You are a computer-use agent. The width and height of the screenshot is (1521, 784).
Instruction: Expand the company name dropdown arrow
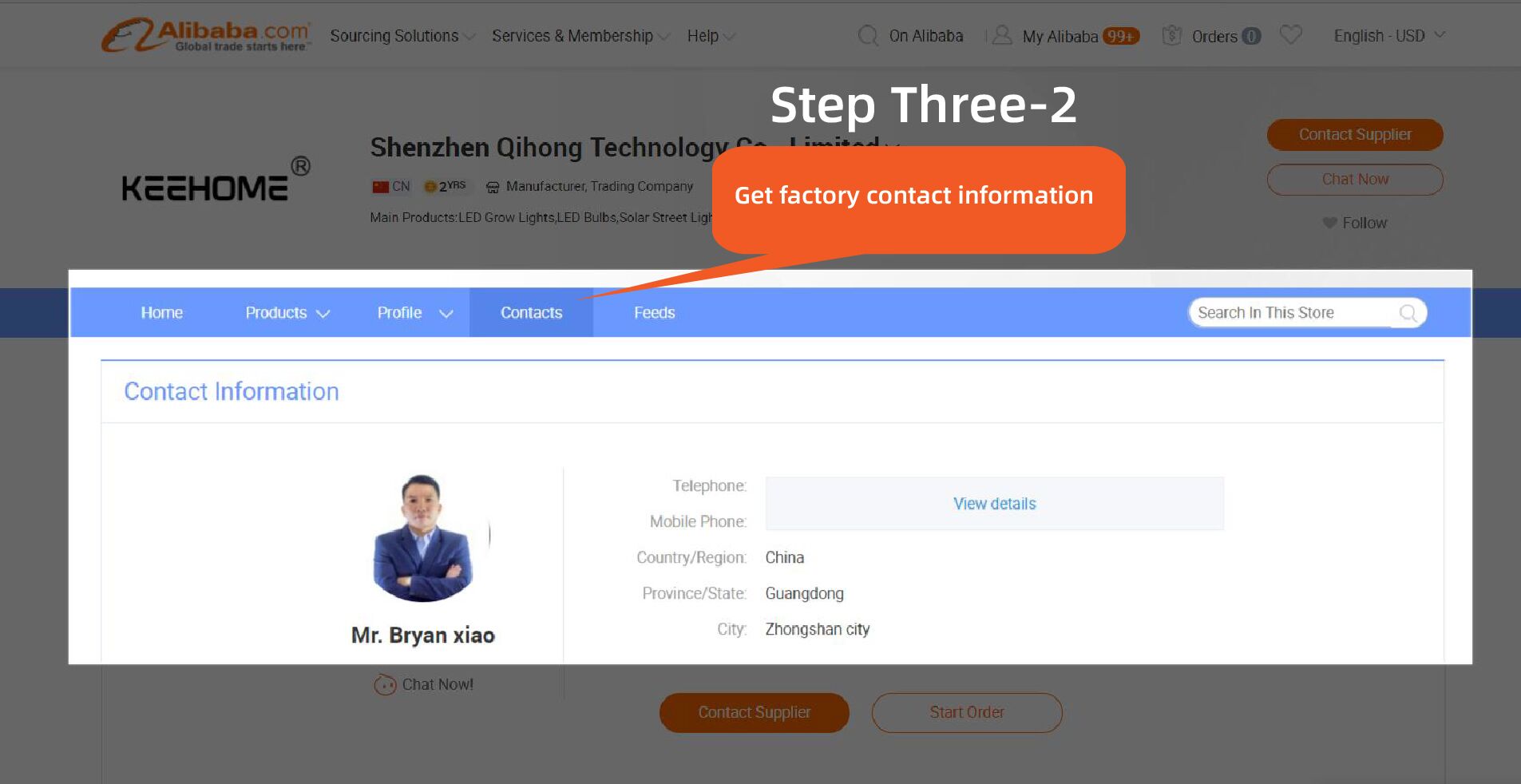893,148
